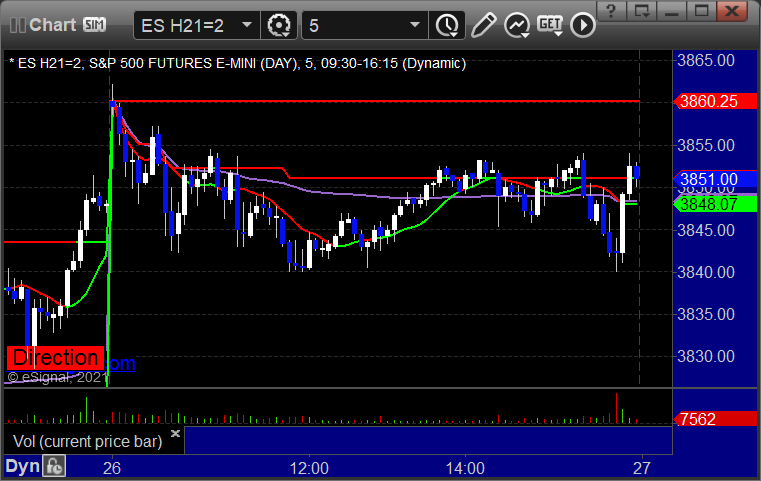Click the 3848.07 green price marker
The width and height of the screenshot is (761, 481).
coord(714,204)
